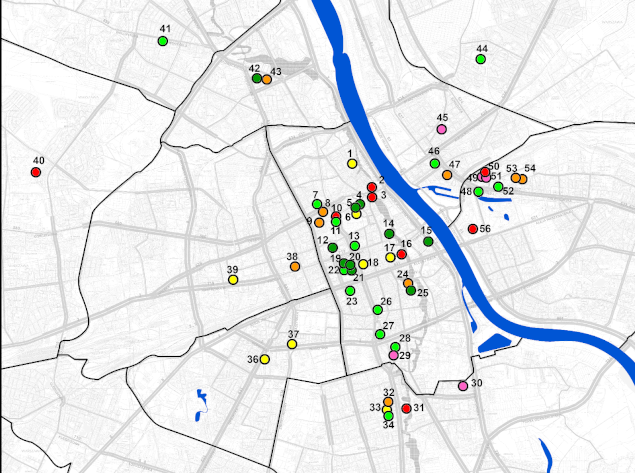
Task: Select the dark green marker labeled 42
Action: tap(256, 78)
